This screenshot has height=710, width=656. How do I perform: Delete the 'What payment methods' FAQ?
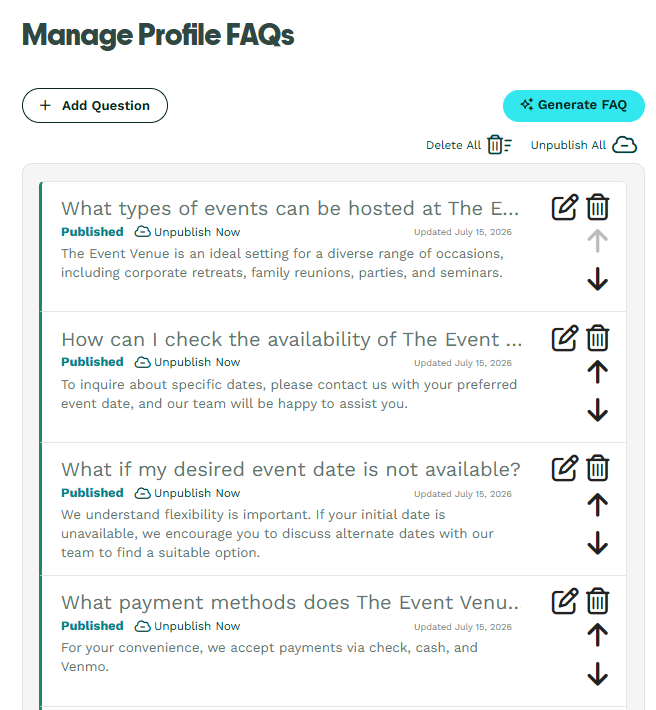[598, 601]
